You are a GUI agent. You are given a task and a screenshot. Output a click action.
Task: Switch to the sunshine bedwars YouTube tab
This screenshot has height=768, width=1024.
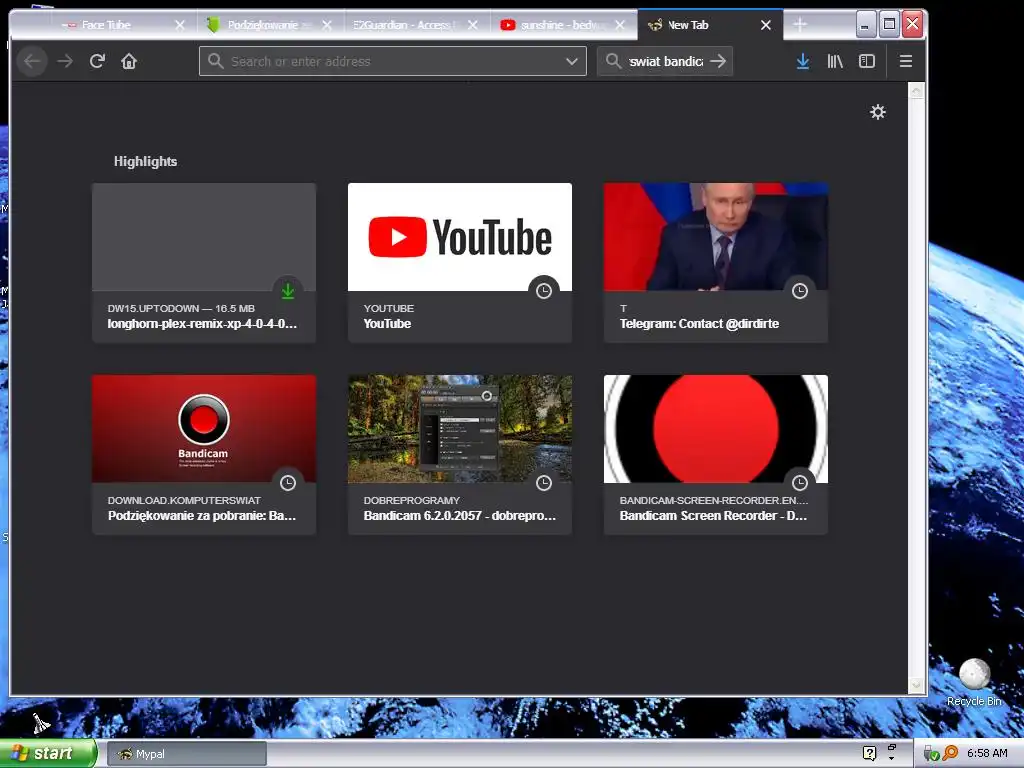(x=562, y=25)
